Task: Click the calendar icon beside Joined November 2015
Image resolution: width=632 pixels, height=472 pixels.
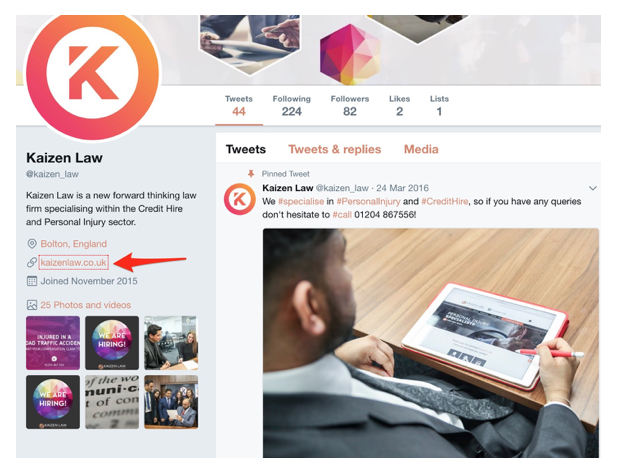Action: coord(32,281)
